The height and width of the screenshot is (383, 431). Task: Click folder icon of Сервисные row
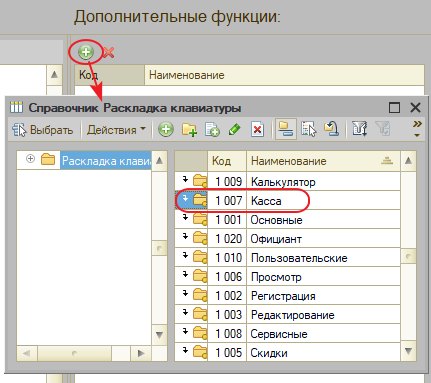click(x=200, y=333)
